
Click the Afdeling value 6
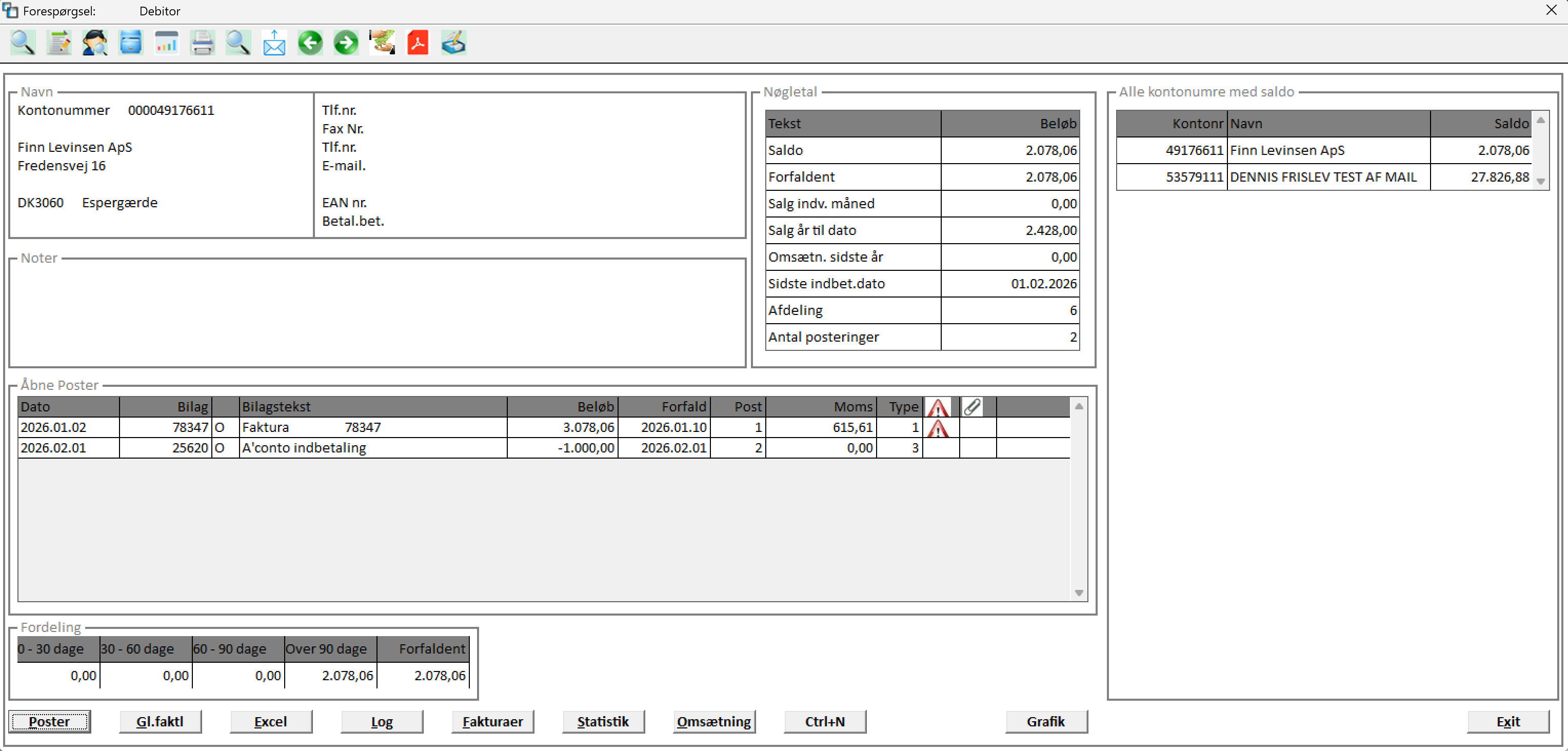(x=1073, y=310)
